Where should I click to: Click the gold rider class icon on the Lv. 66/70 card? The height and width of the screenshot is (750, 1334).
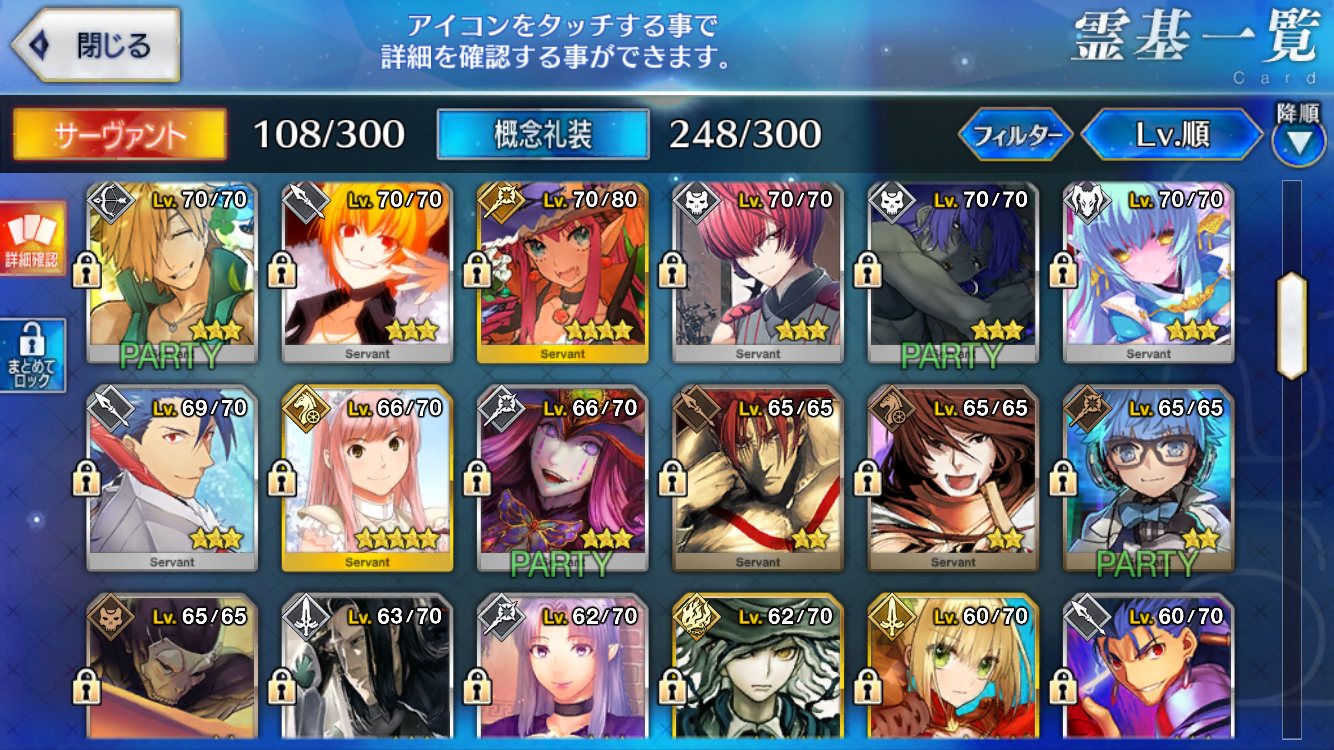(303, 409)
